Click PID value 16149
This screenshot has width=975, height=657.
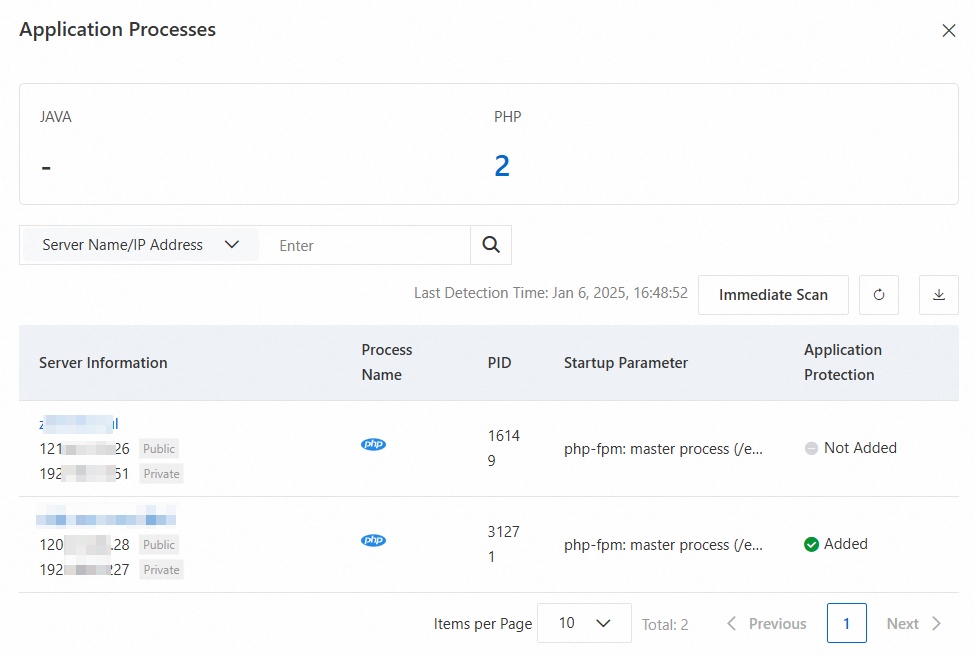tap(504, 448)
